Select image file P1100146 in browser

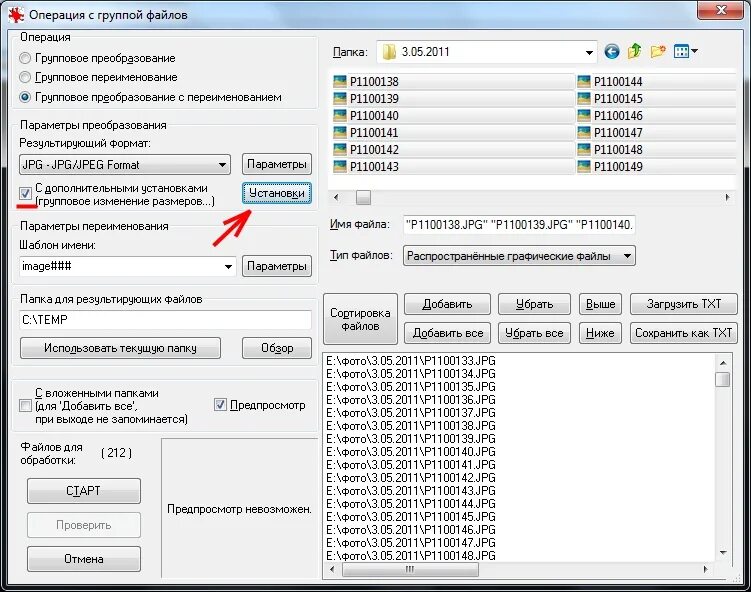tap(610, 115)
